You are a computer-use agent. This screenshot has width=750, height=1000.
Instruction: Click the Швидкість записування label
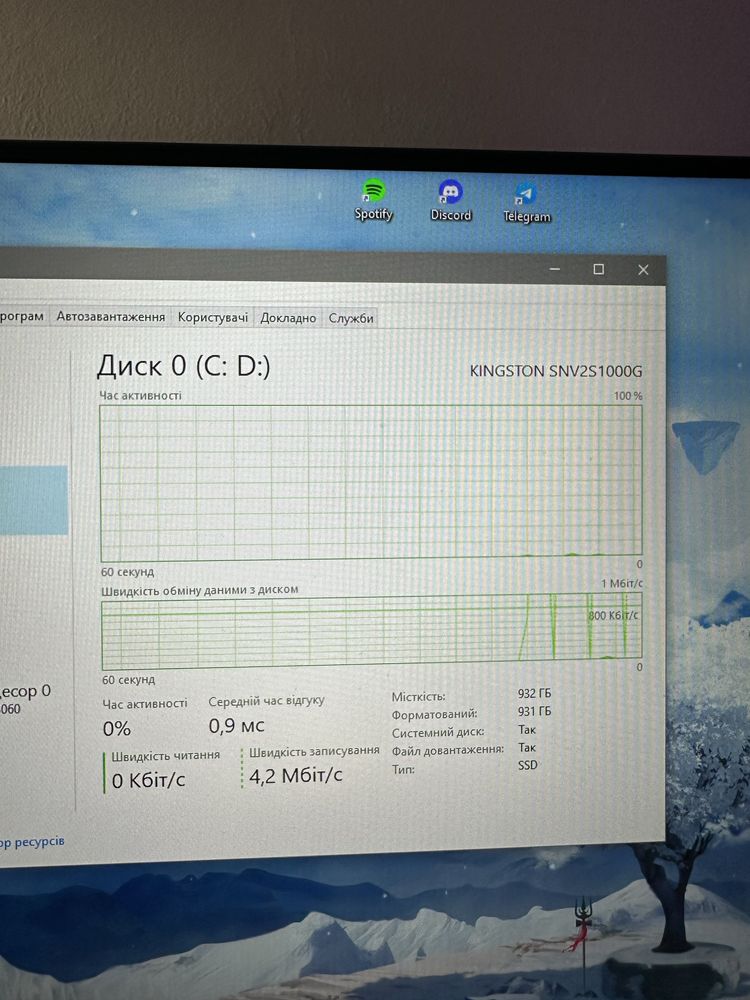coord(314,751)
